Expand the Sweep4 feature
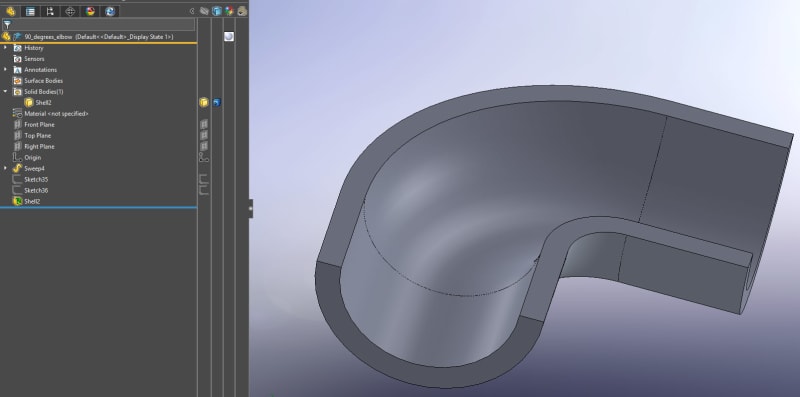This screenshot has height=397, width=800. point(6,168)
